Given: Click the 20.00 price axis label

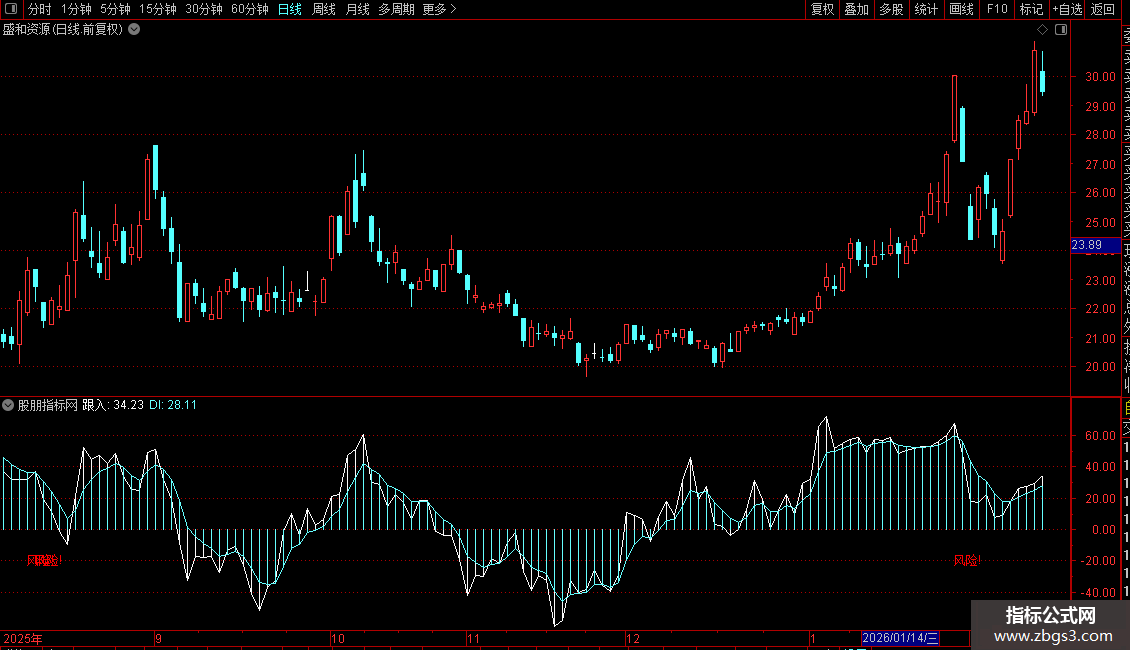Looking at the screenshot, I should tap(1100, 366).
